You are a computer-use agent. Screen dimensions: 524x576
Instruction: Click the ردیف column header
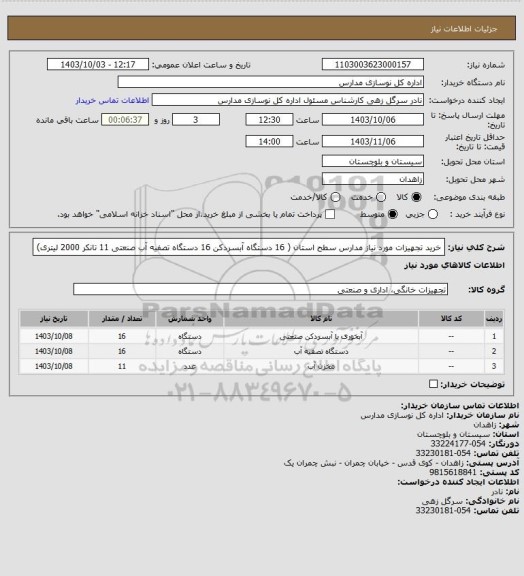[x=494, y=318]
